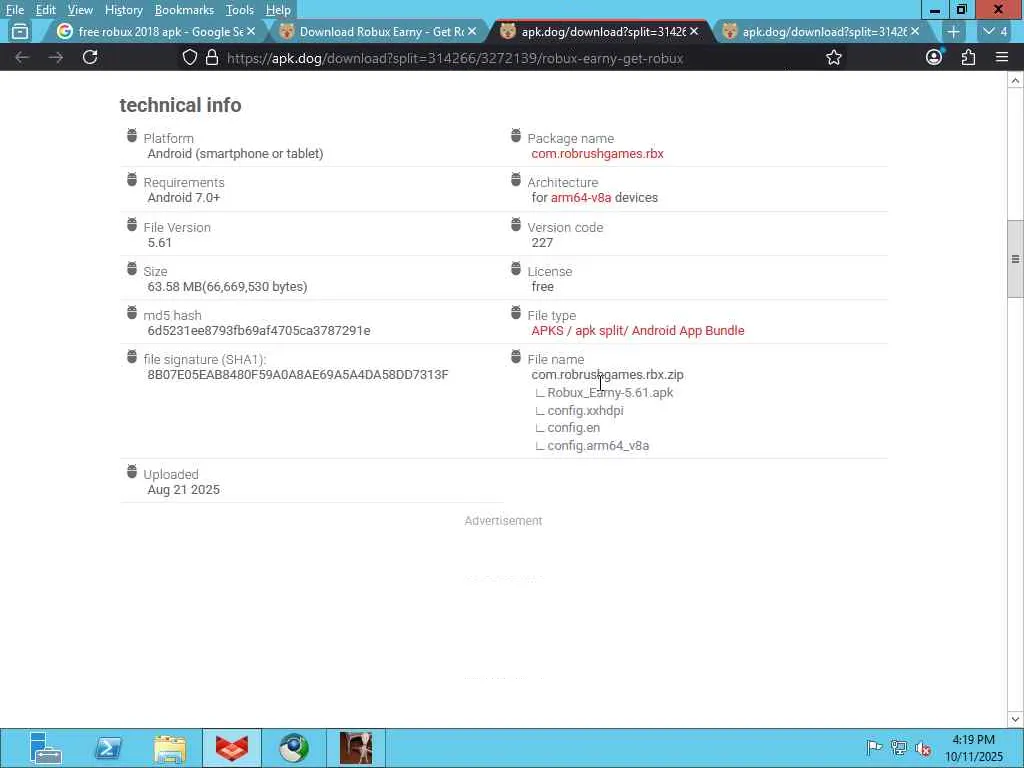This screenshot has height=768, width=1024.
Task: Open picture thumbnail app on taskbar
Action: click(356, 748)
